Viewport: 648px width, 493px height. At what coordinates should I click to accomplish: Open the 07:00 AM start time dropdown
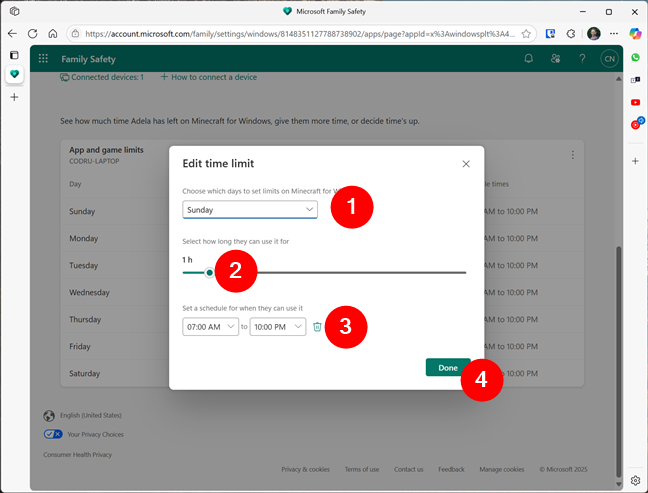point(210,327)
